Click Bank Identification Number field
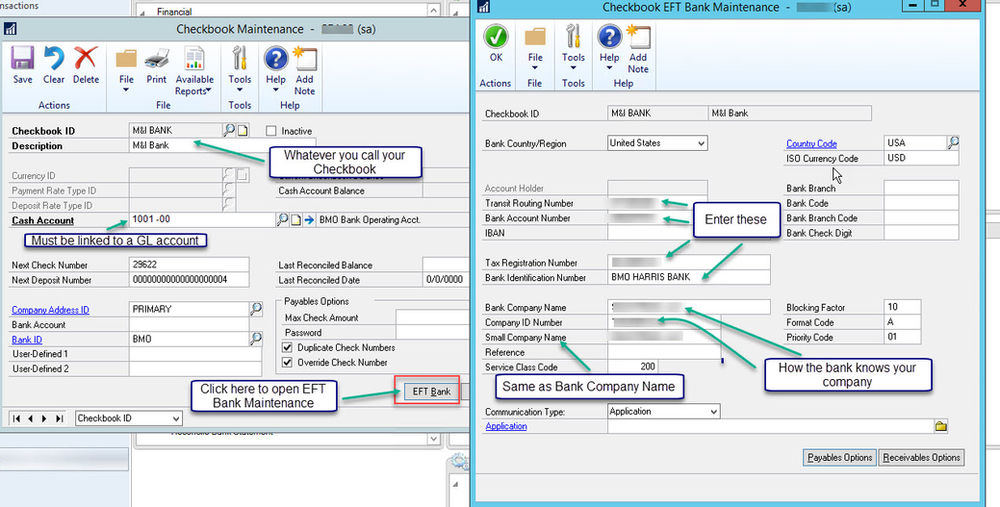 click(689, 277)
